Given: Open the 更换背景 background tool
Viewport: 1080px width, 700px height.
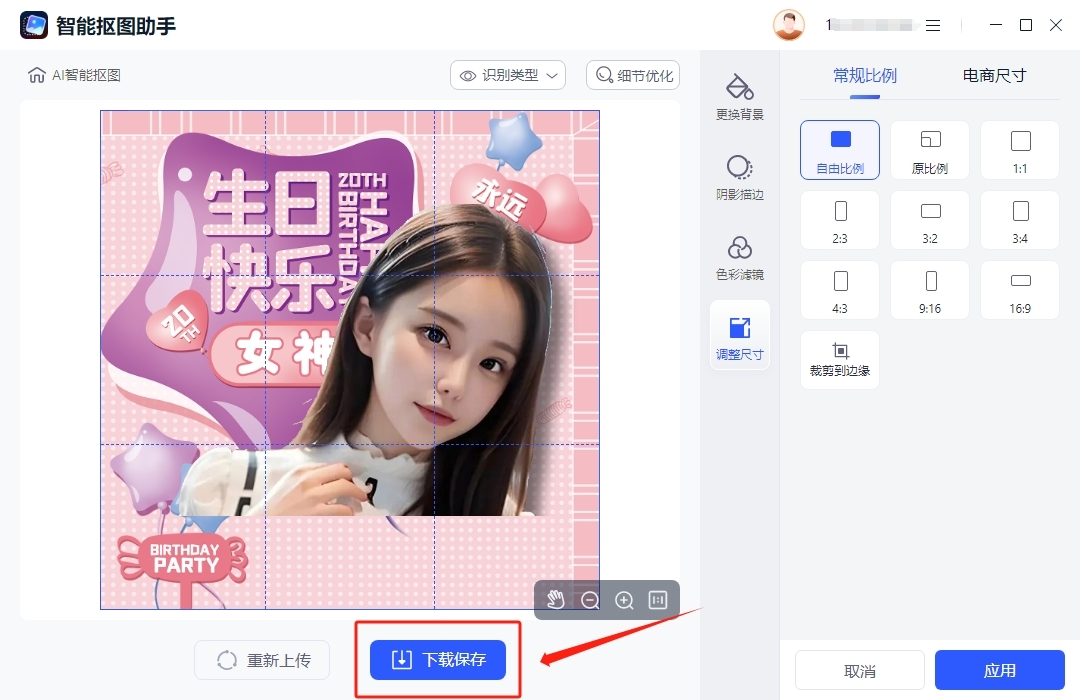Looking at the screenshot, I should (x=739, y=96).
